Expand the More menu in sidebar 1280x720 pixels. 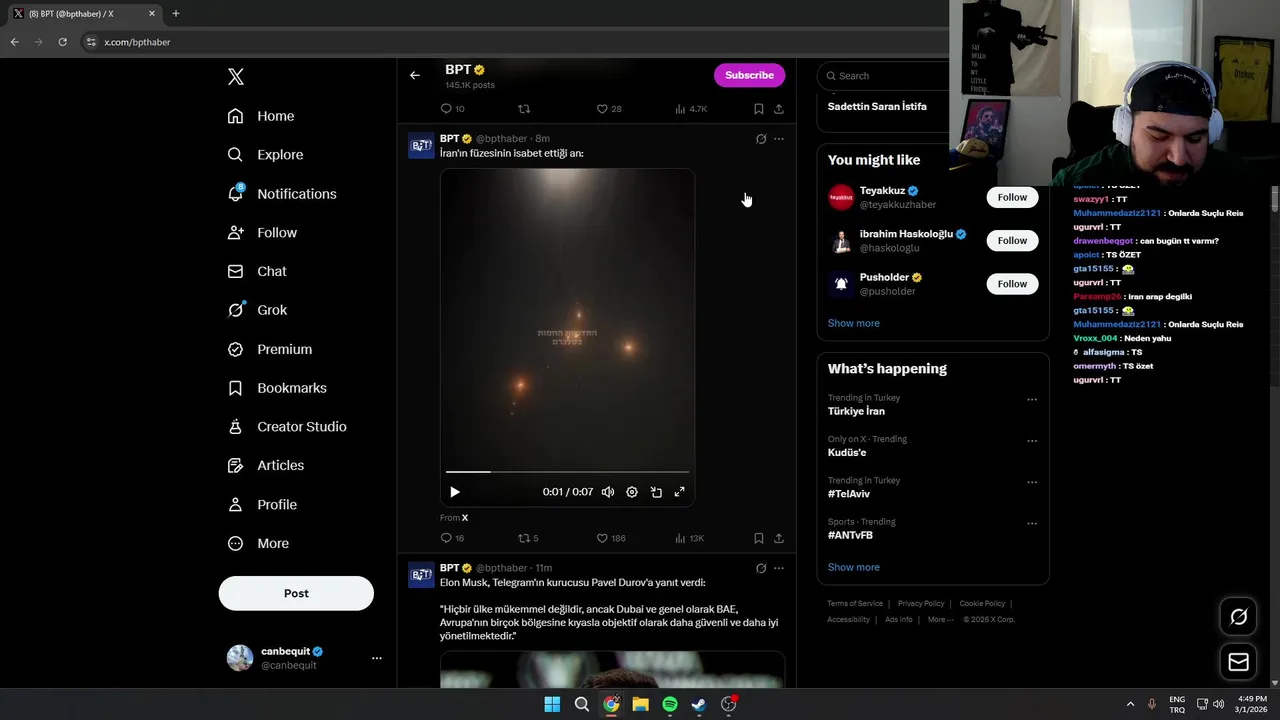258,544
